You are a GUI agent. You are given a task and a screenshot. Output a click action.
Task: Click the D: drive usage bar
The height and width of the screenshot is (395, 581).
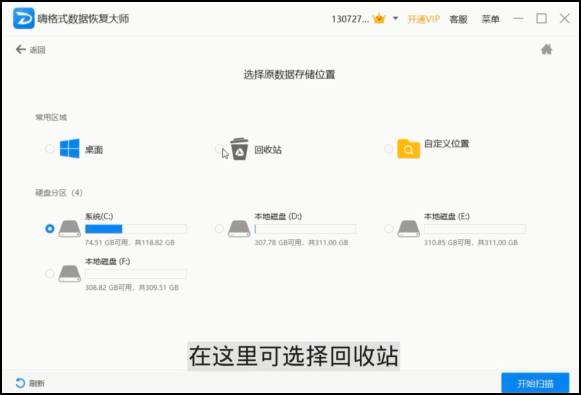(305, 229)
